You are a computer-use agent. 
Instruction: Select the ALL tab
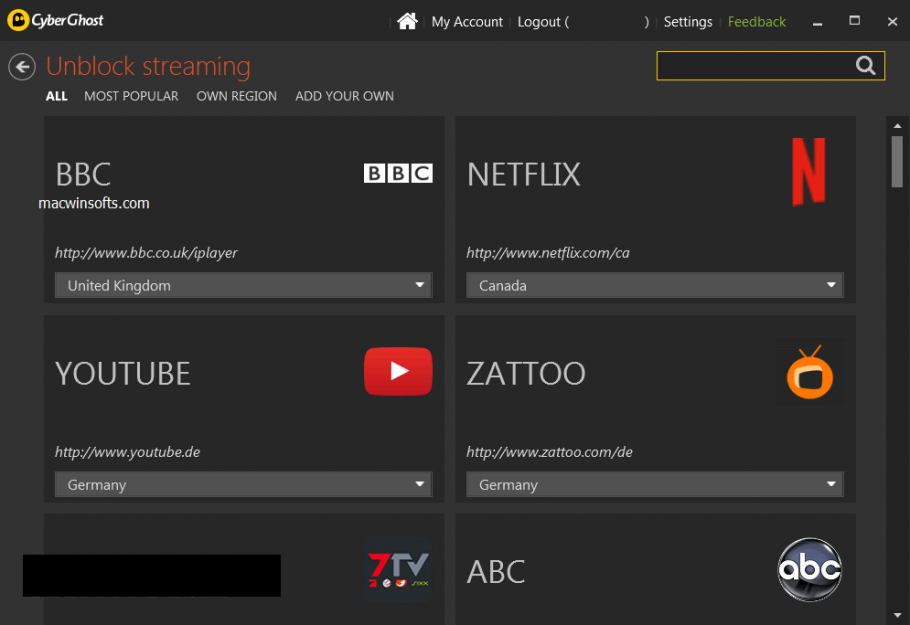[57, 96]
